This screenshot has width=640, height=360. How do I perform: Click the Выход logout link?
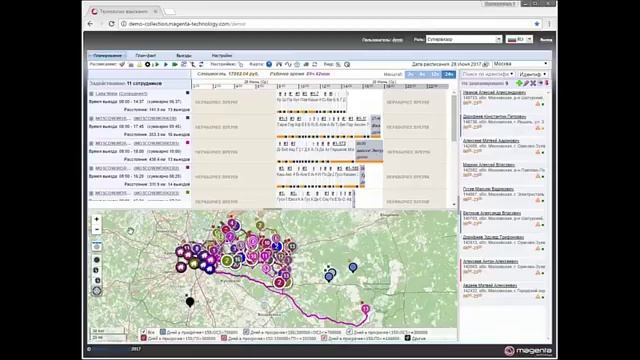[x=546, y=40]
